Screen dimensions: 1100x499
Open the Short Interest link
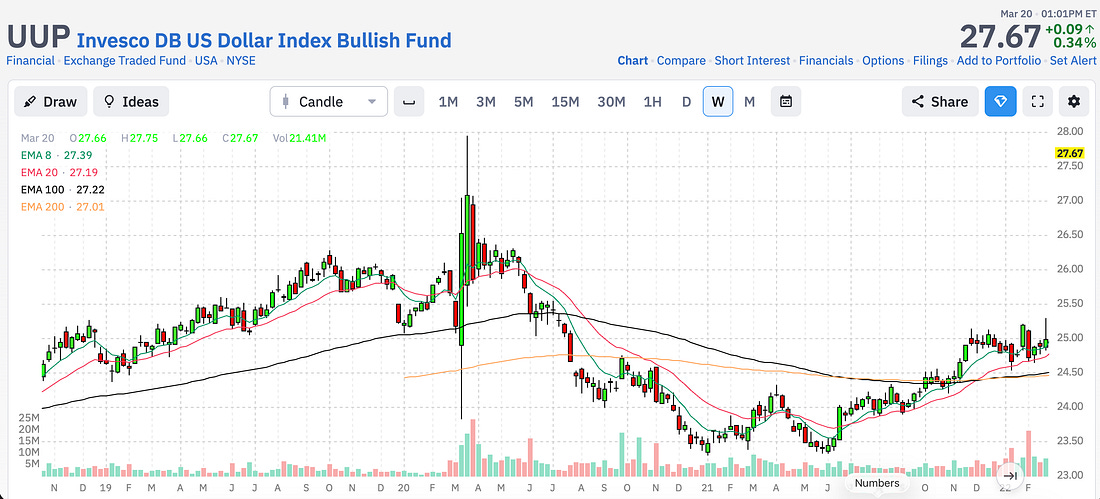tap(752, 61)
